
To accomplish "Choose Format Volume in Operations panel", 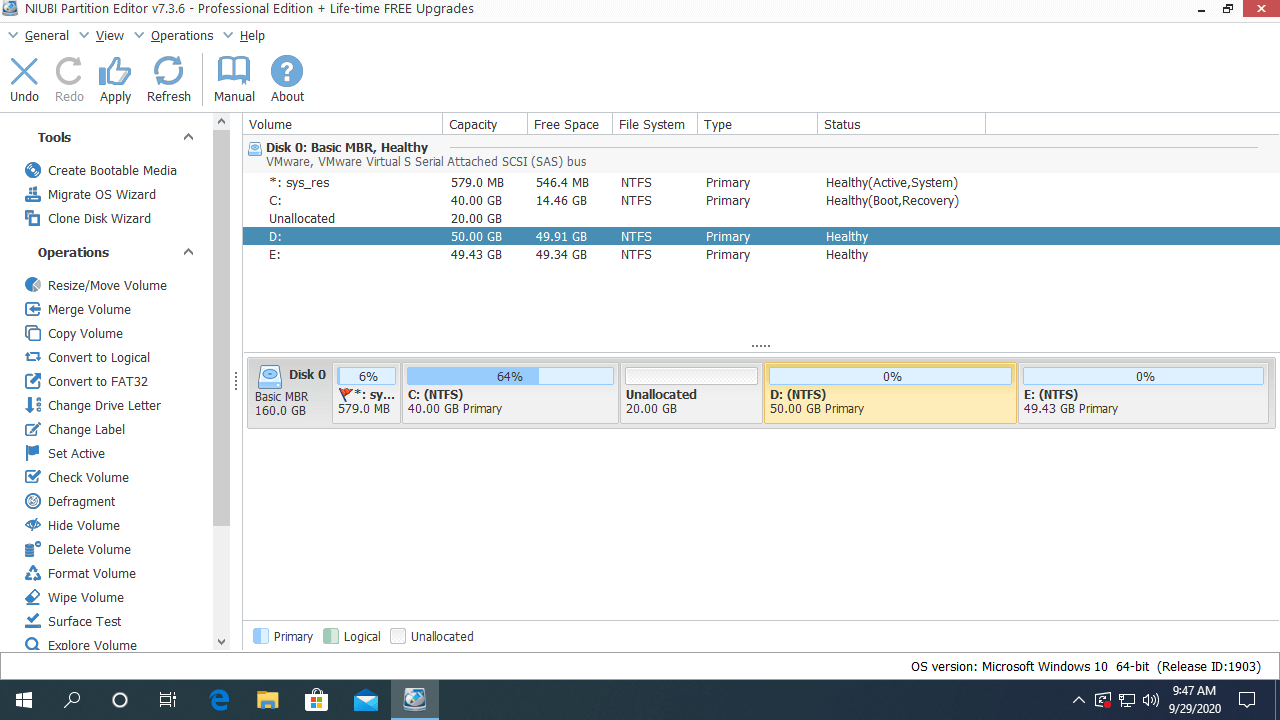I will [x=91, y=573].
